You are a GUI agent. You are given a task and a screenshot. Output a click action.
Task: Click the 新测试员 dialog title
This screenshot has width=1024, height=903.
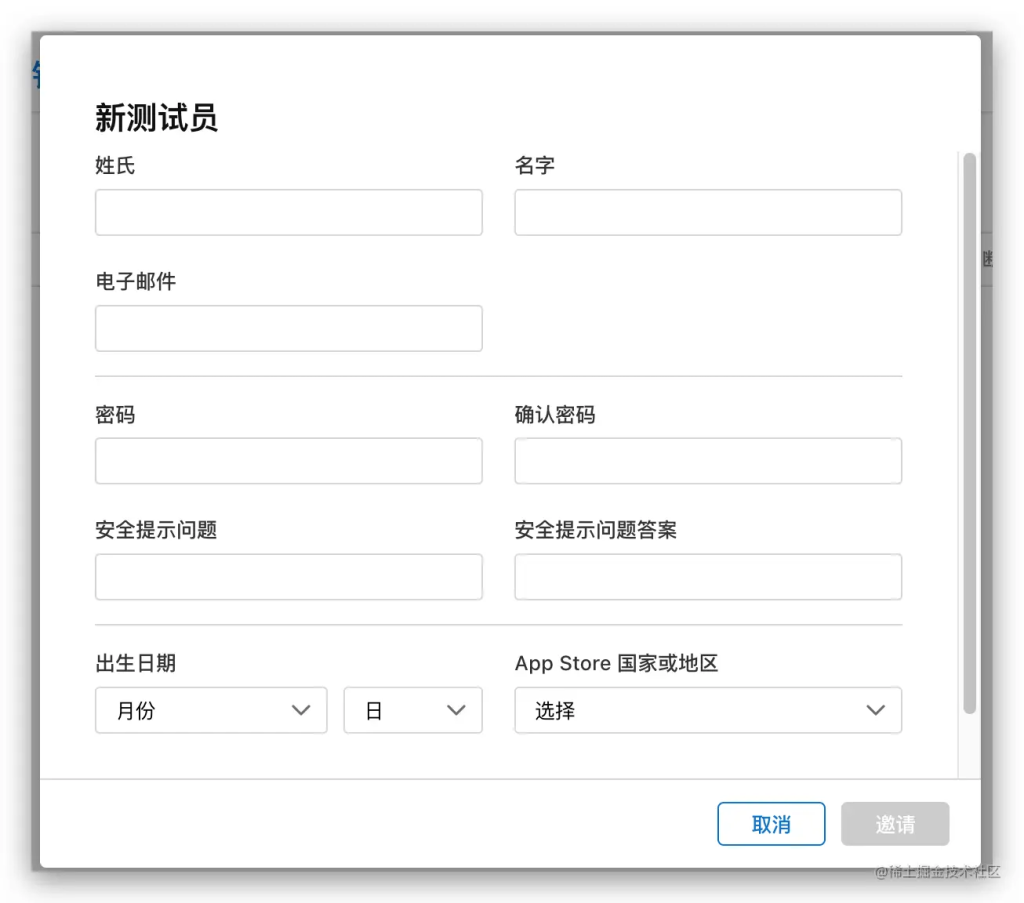[156, 118]
